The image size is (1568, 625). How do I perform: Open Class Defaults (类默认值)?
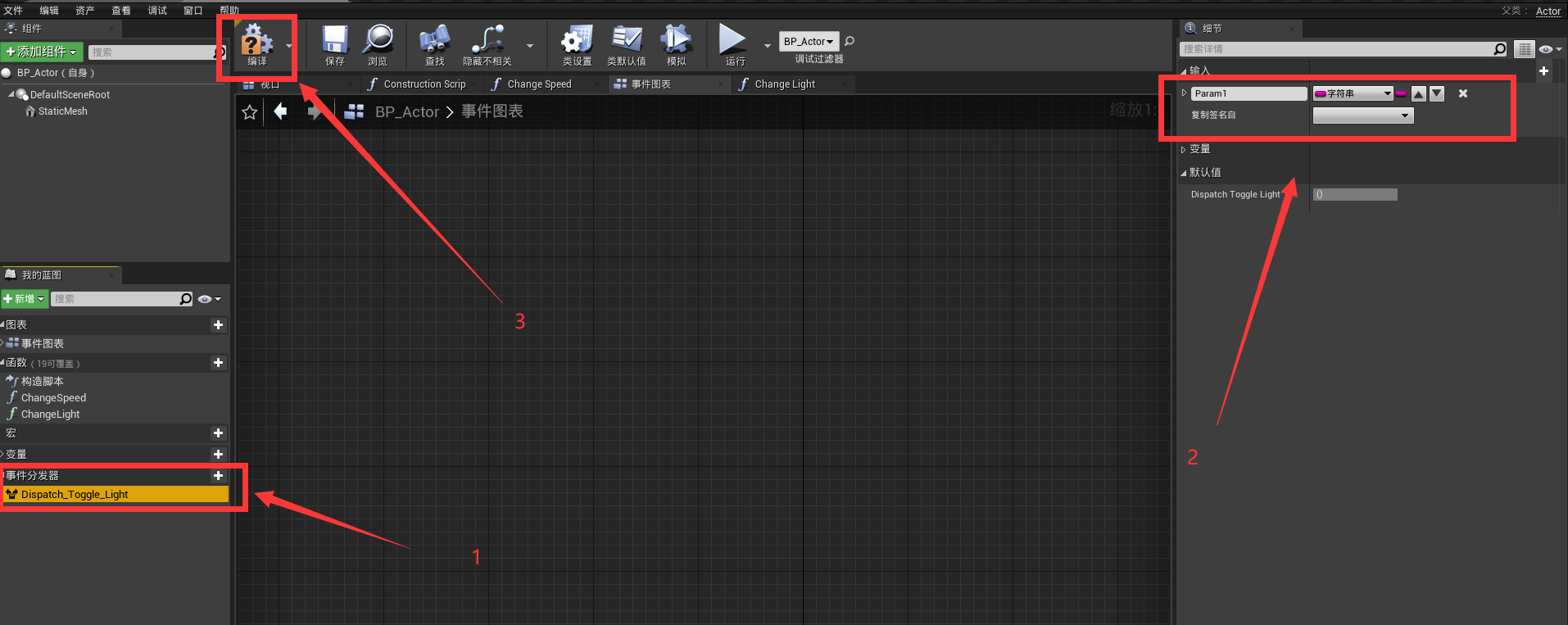click(x=627, y=42)
